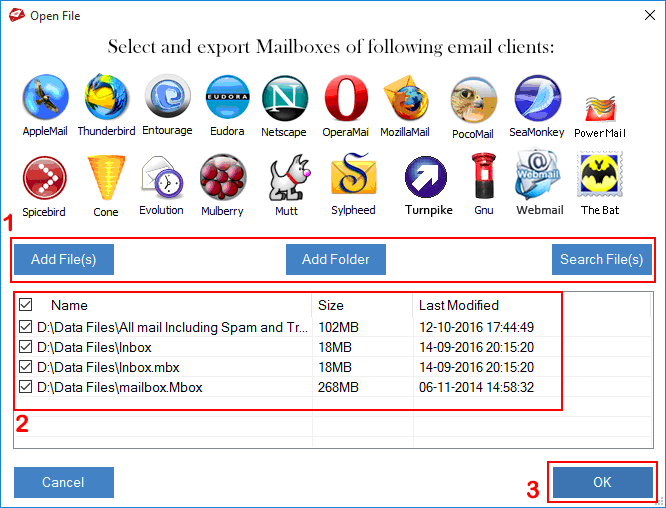Select the 268MB size cell
666x508 pixels.
pos(339,387)
